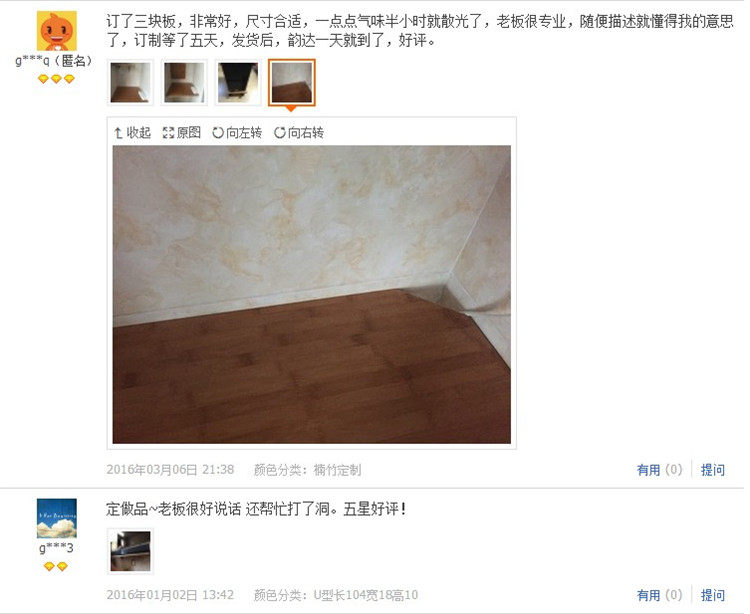Open second review's shelf photo thumbnail

pos(130,551)
